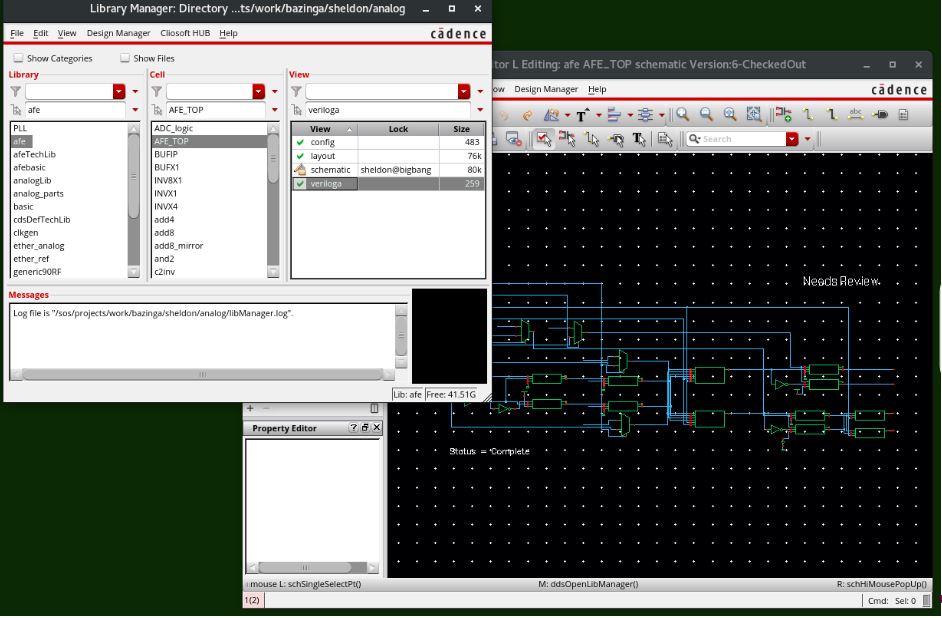Click the Library filter funnel icon
This screenshot has height=618, width=942.
tap(16, 91)
